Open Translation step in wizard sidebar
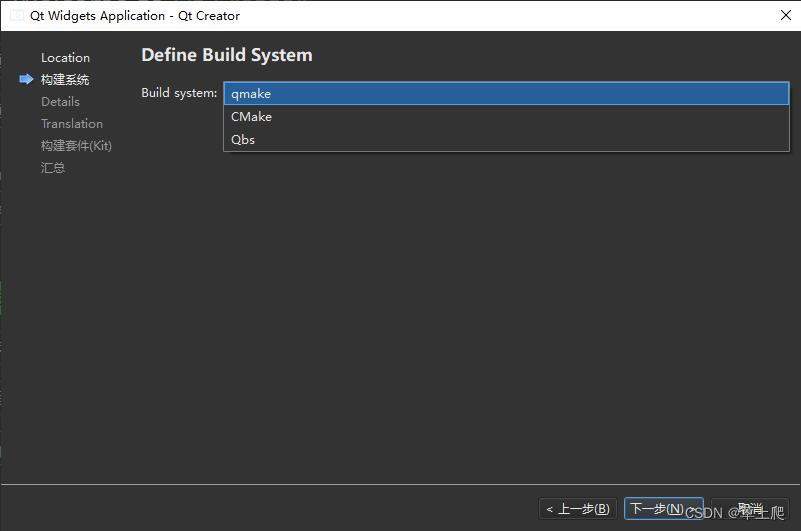The height and width of the screenshot is (531, 801). [72, 124]
